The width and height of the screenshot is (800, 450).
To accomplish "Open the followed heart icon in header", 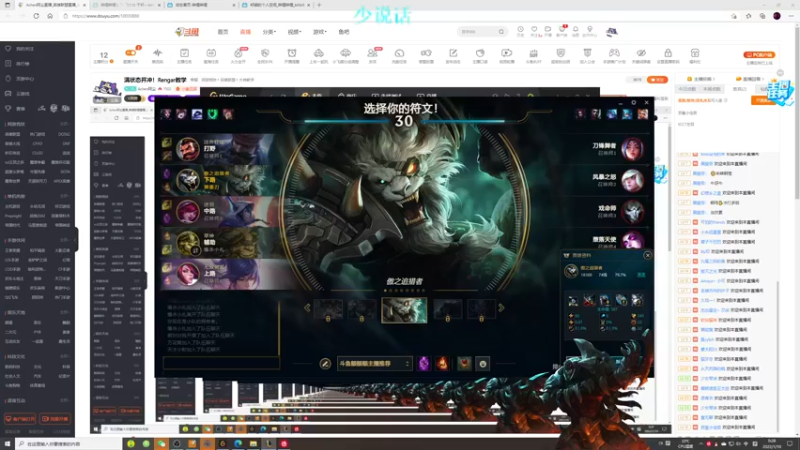I will 534,30.
